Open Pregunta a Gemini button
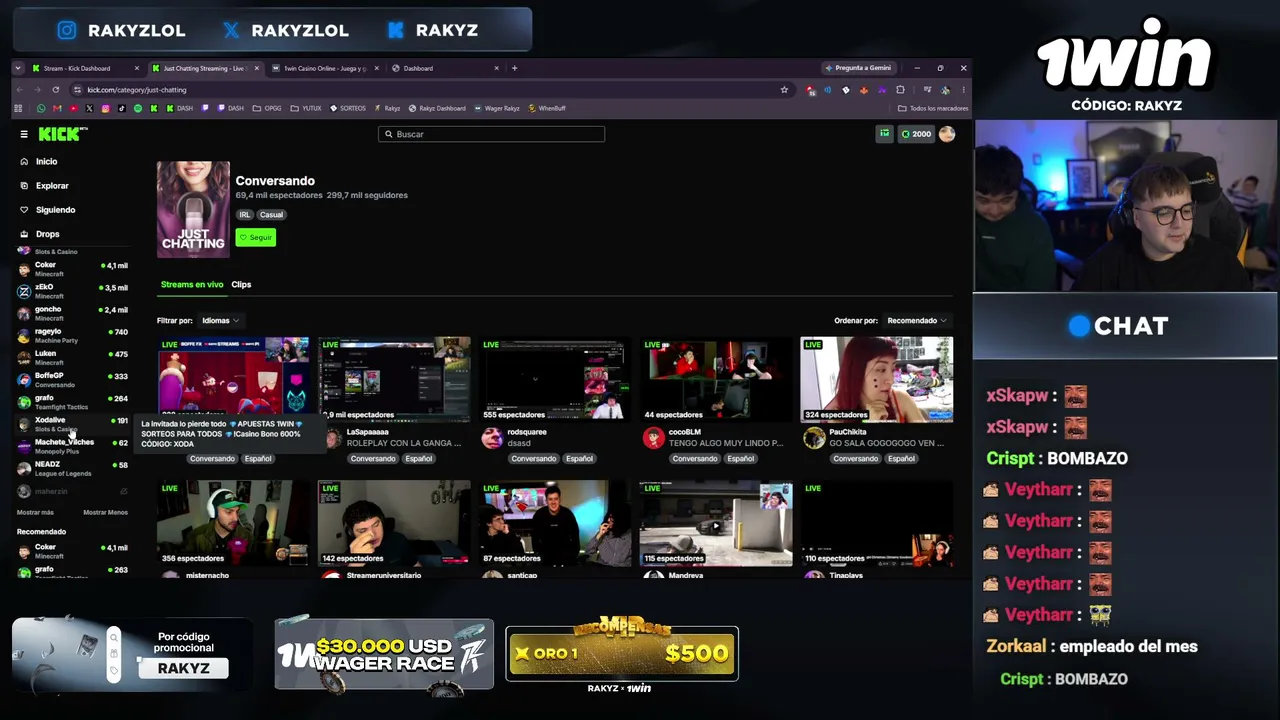The image size is (1280, 720). coord(858,68)
